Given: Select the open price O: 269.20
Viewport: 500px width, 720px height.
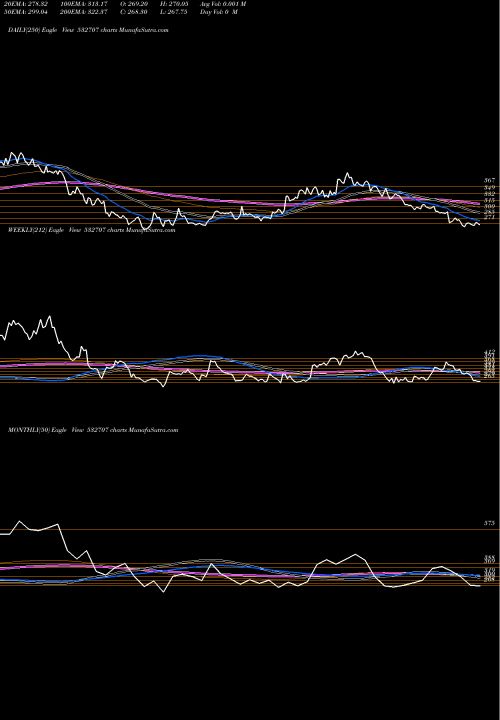Looking at the screenshot, I should tap(134, 4).
